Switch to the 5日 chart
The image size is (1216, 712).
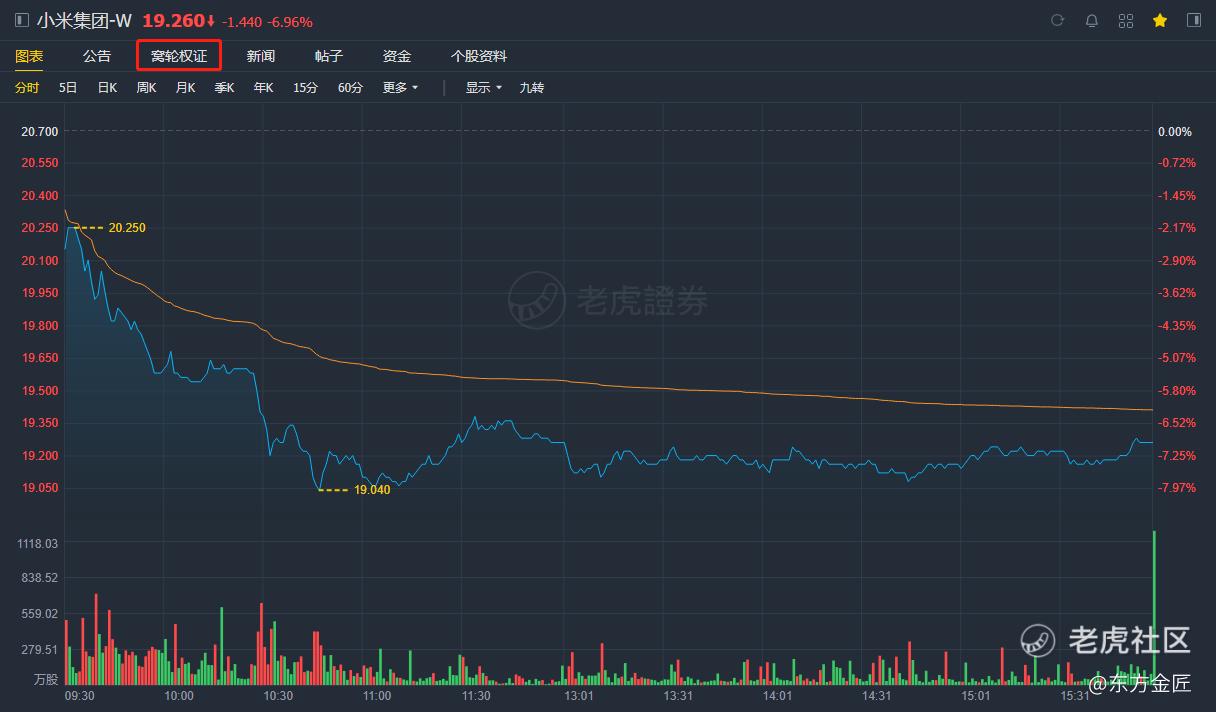[x=68, y=88]
